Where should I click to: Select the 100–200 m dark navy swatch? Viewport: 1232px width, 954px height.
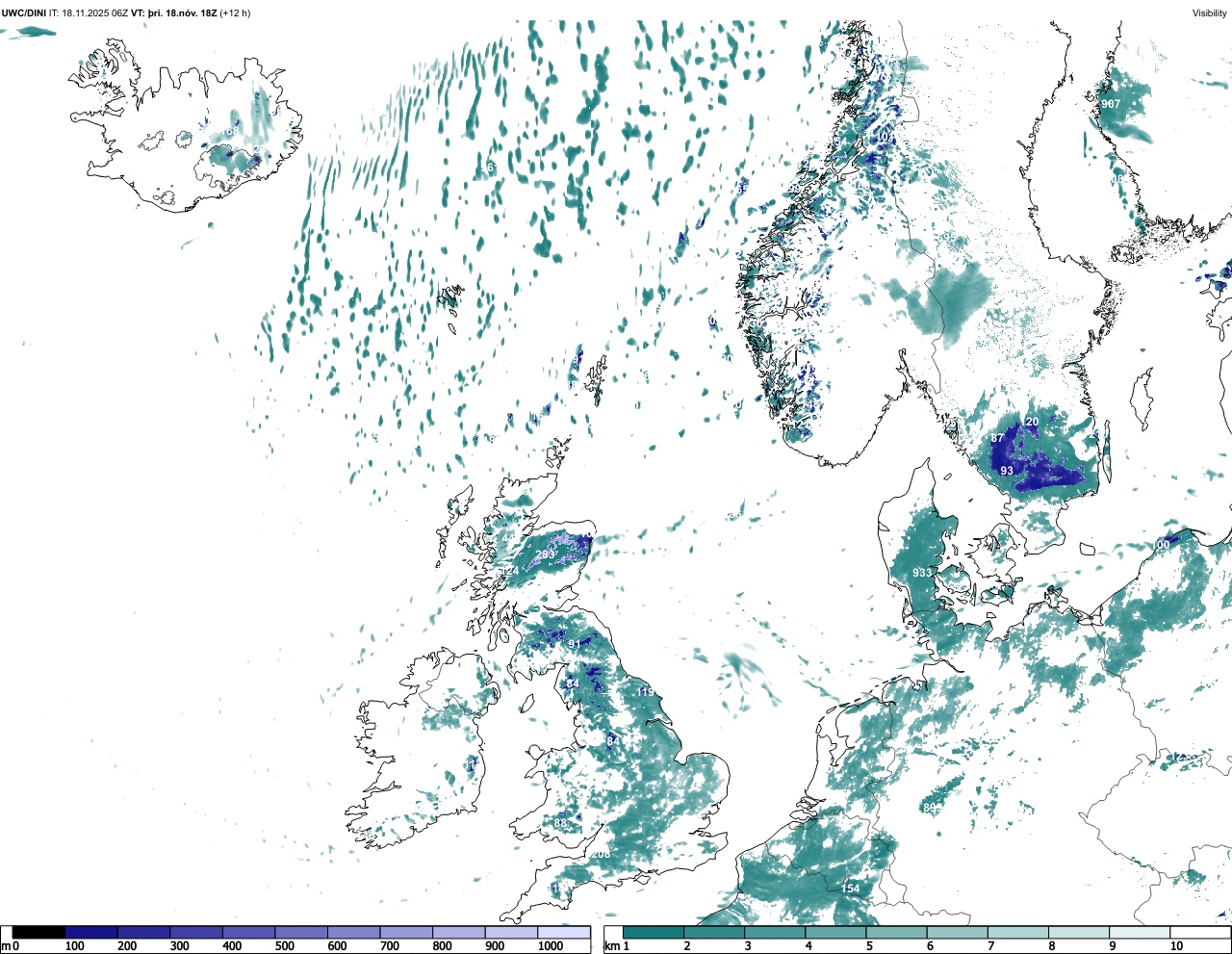pos(91,932)
